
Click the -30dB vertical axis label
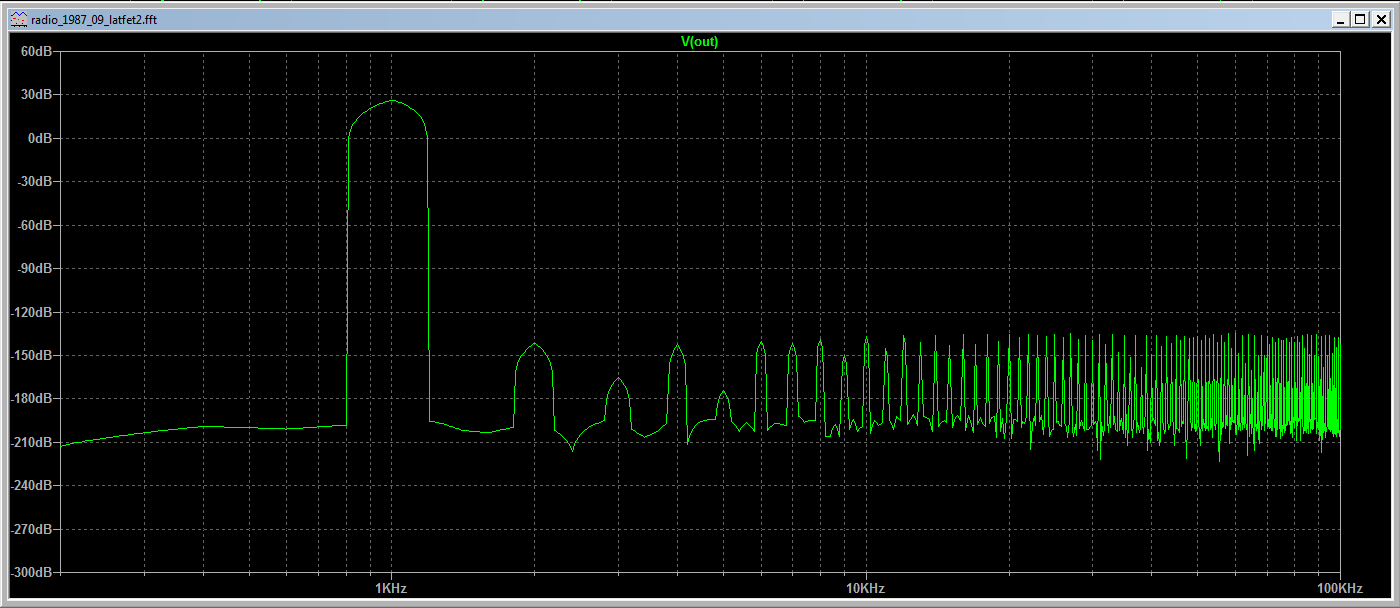pos(34,181)
